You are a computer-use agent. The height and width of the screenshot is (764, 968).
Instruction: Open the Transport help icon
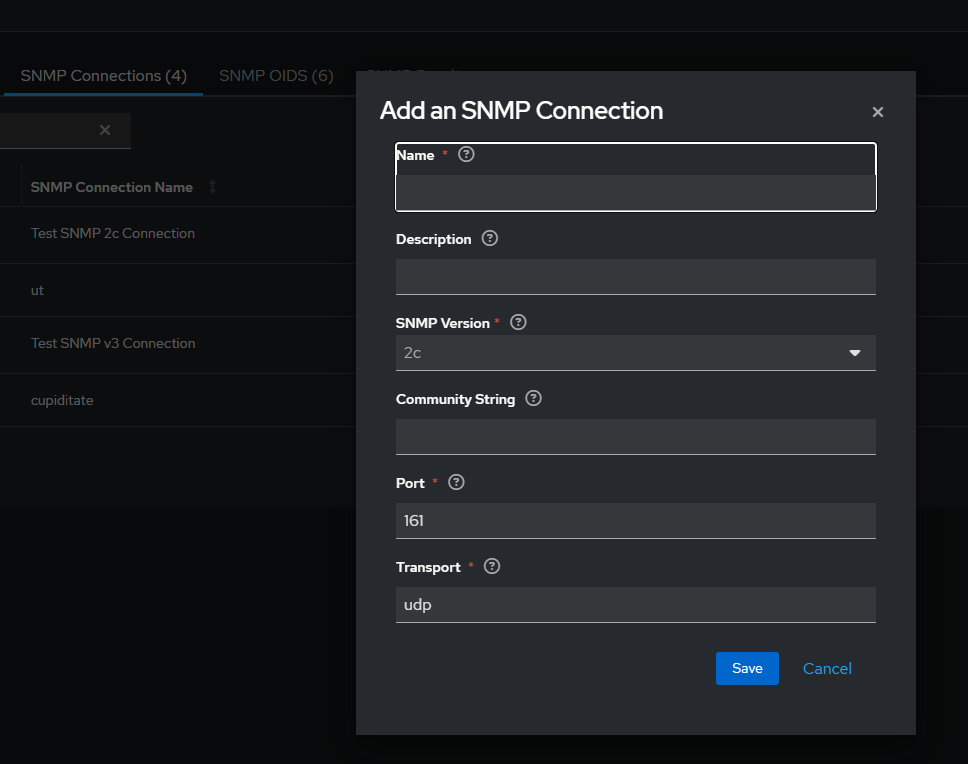(492, 567)
